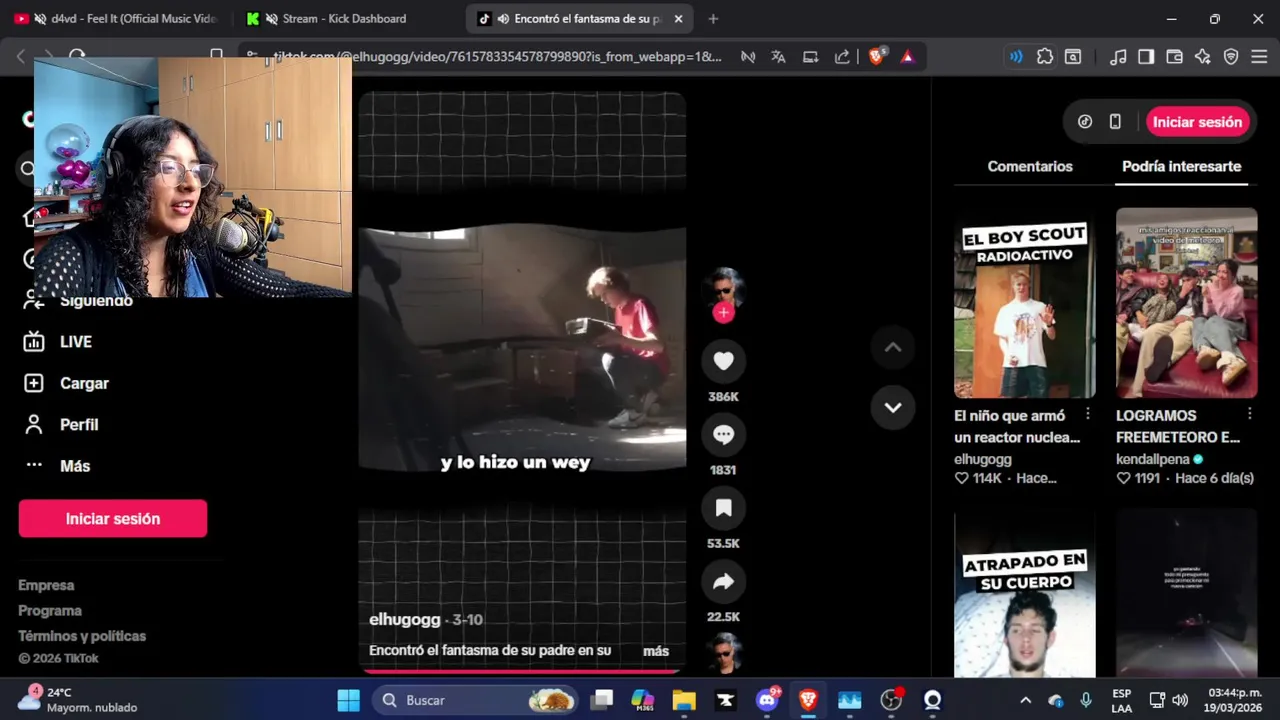
Task: Click the phone app icon in header
Action: (x=1115, y=122)
